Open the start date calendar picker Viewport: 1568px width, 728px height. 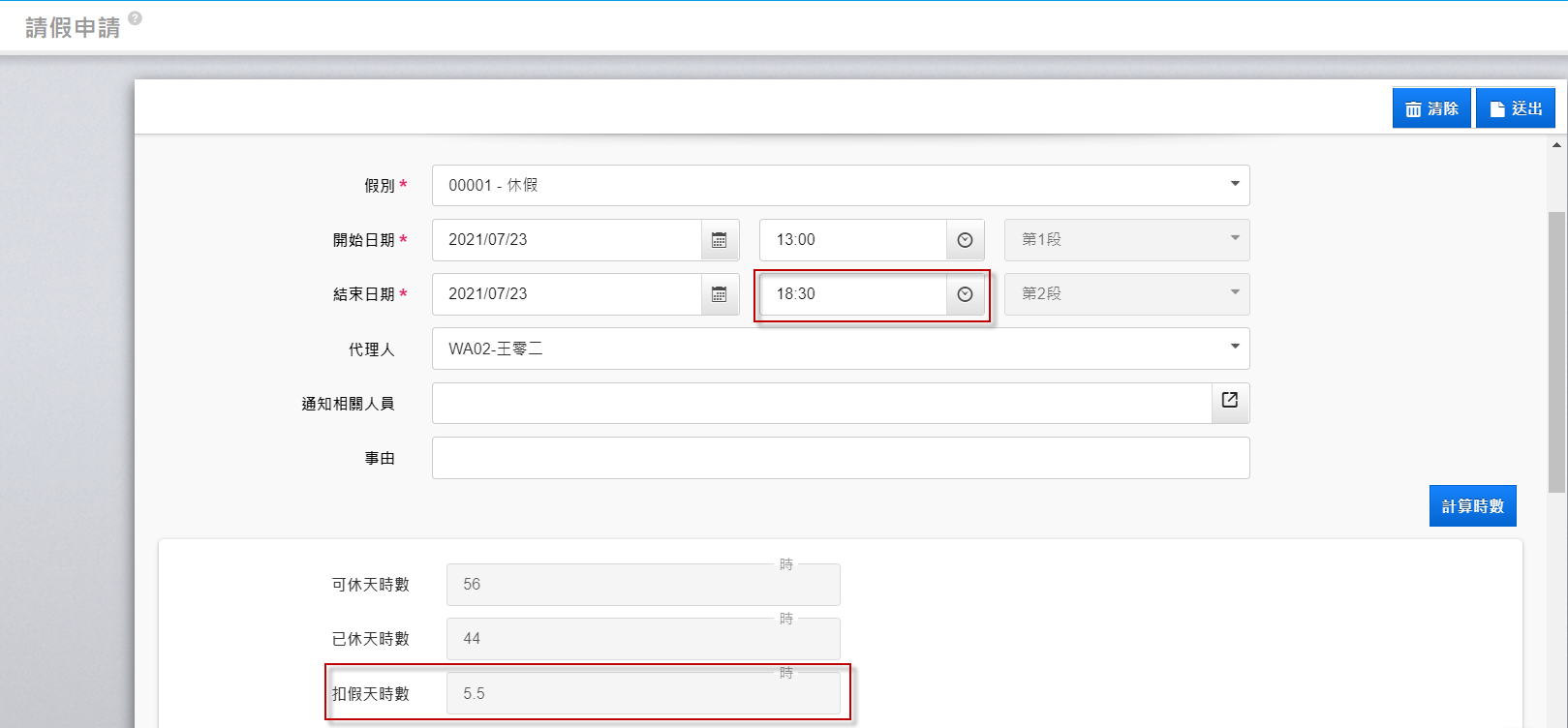tap(719, 240)
